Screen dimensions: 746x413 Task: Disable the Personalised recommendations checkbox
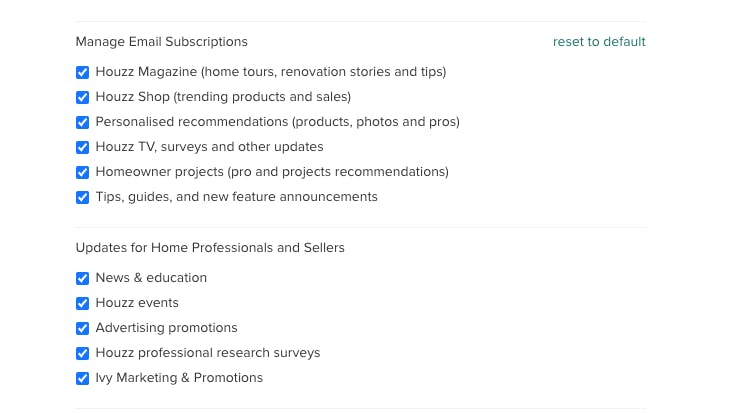[x=82, y=122]
